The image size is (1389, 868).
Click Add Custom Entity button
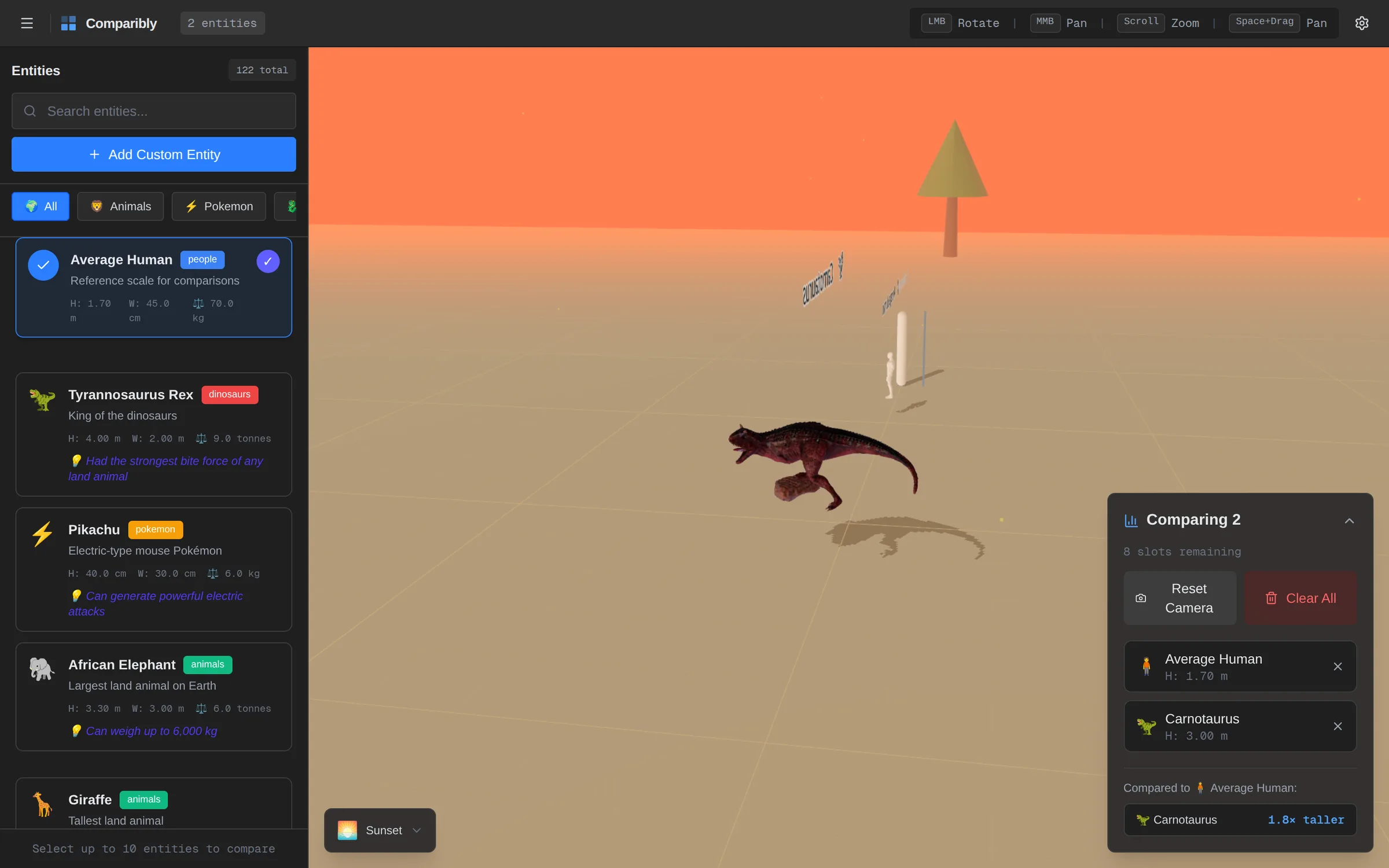[x=154, y=155]
